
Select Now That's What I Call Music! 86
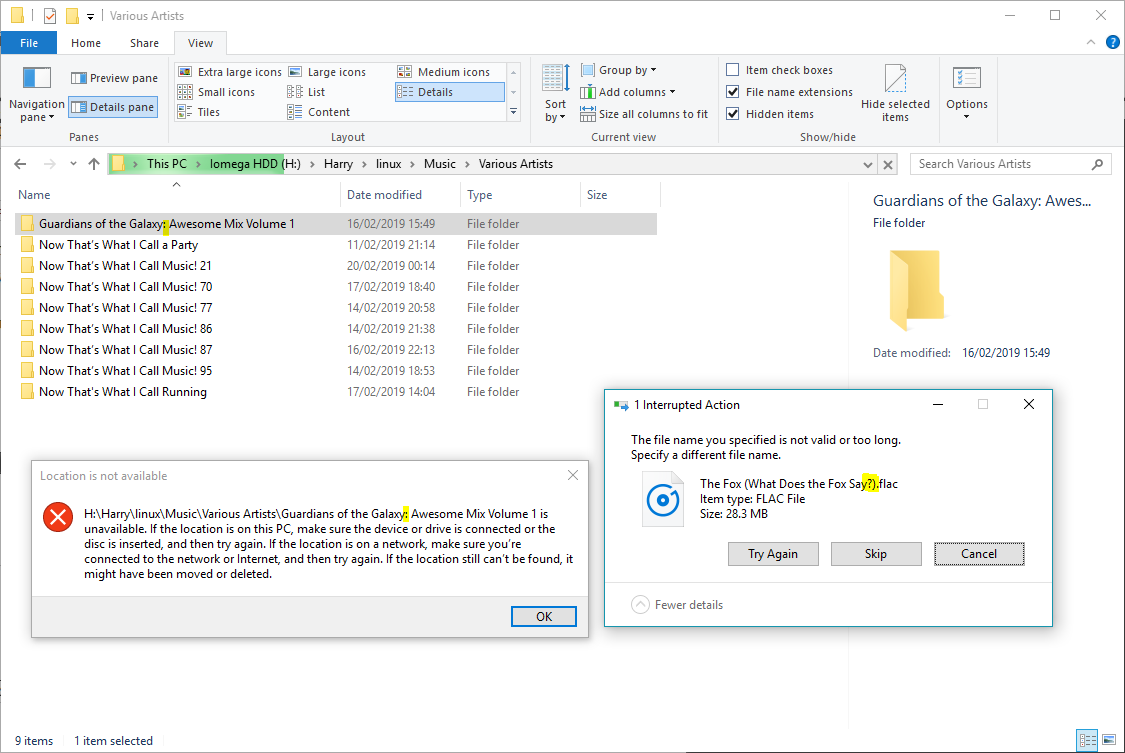336,328
